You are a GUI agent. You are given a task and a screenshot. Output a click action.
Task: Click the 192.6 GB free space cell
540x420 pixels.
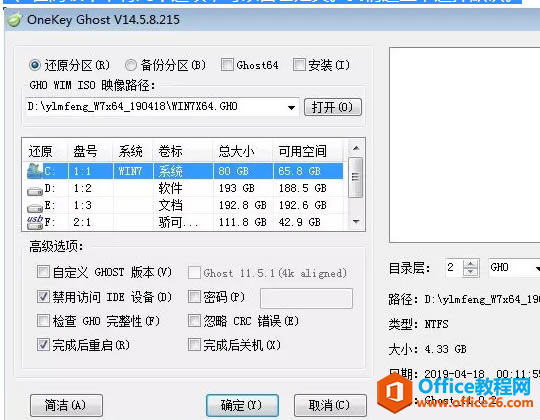302,205
